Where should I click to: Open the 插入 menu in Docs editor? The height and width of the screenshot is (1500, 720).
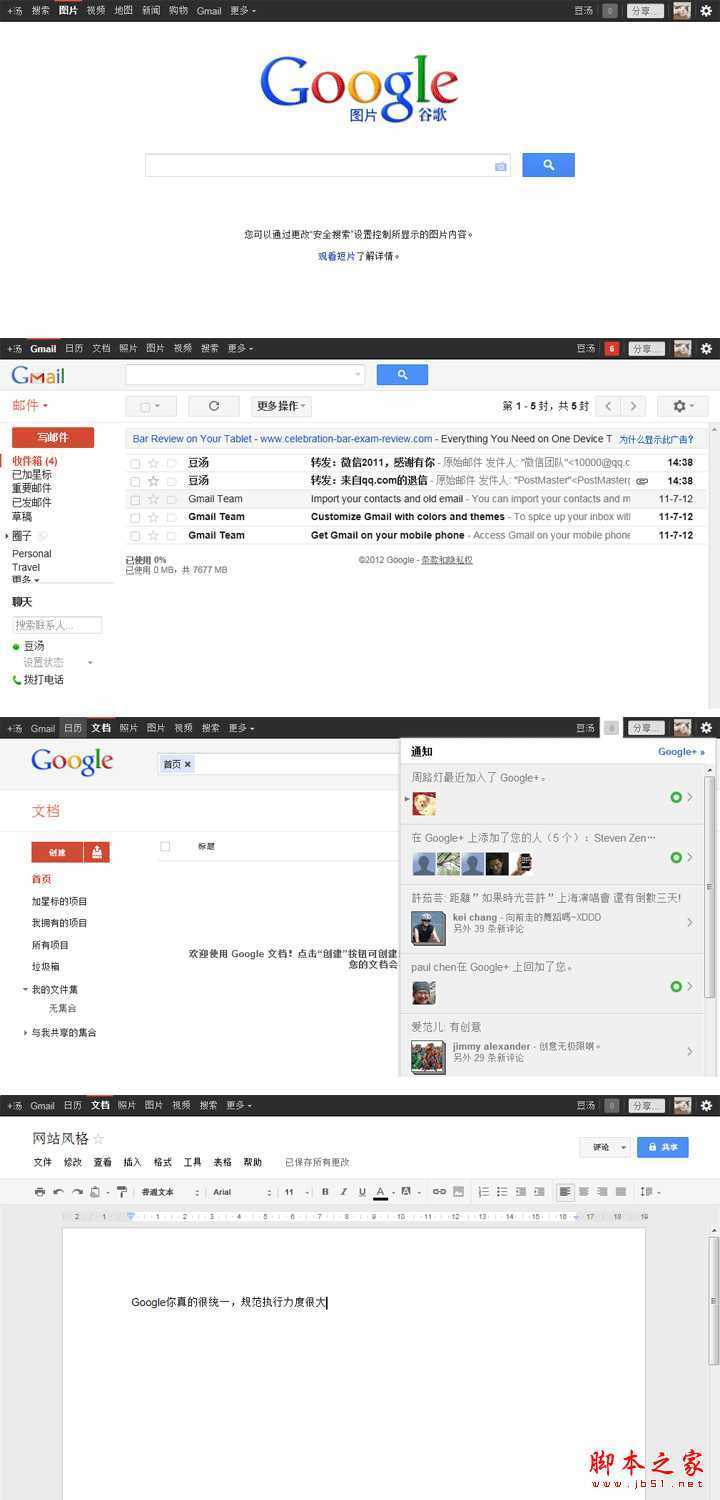[x=132, y=1162]
